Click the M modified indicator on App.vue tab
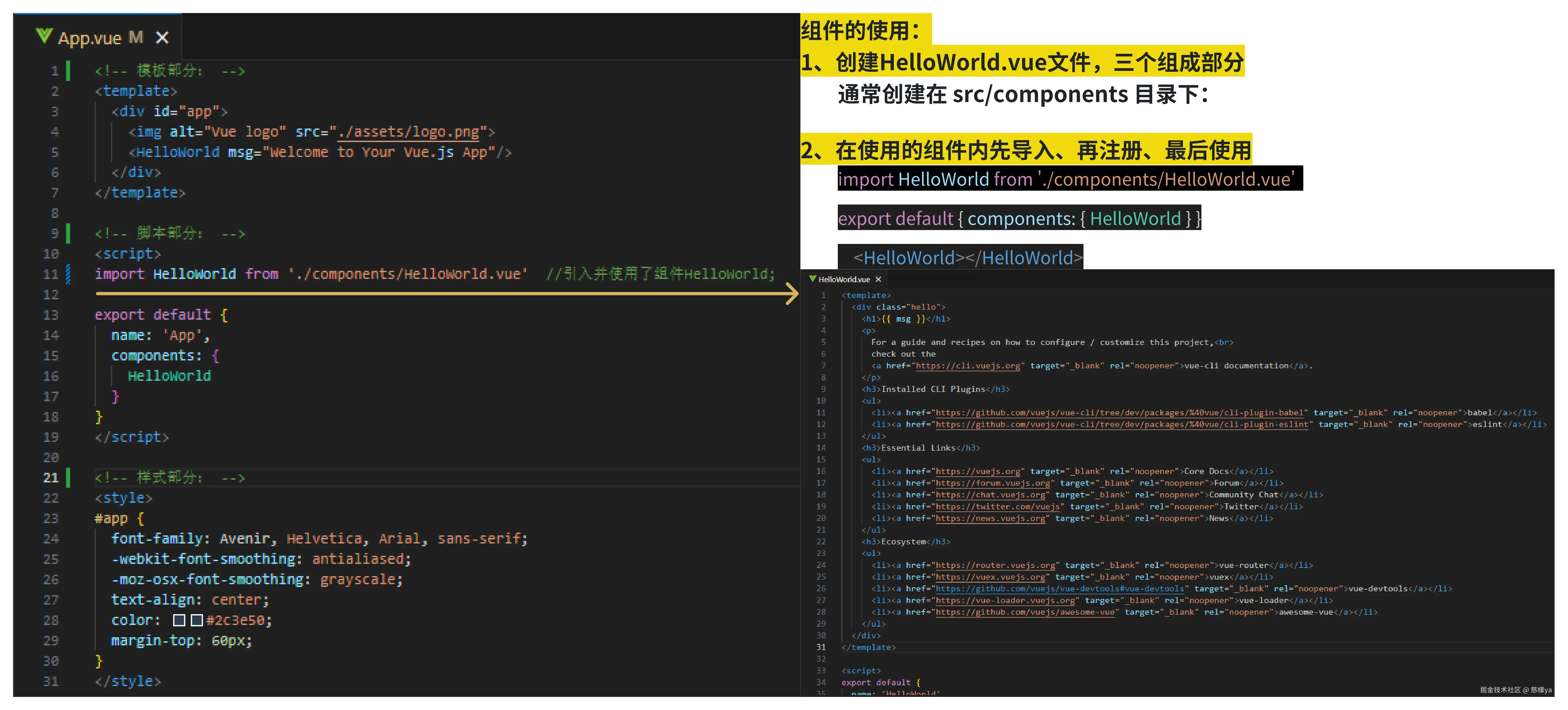 click(x=136, y=38)
